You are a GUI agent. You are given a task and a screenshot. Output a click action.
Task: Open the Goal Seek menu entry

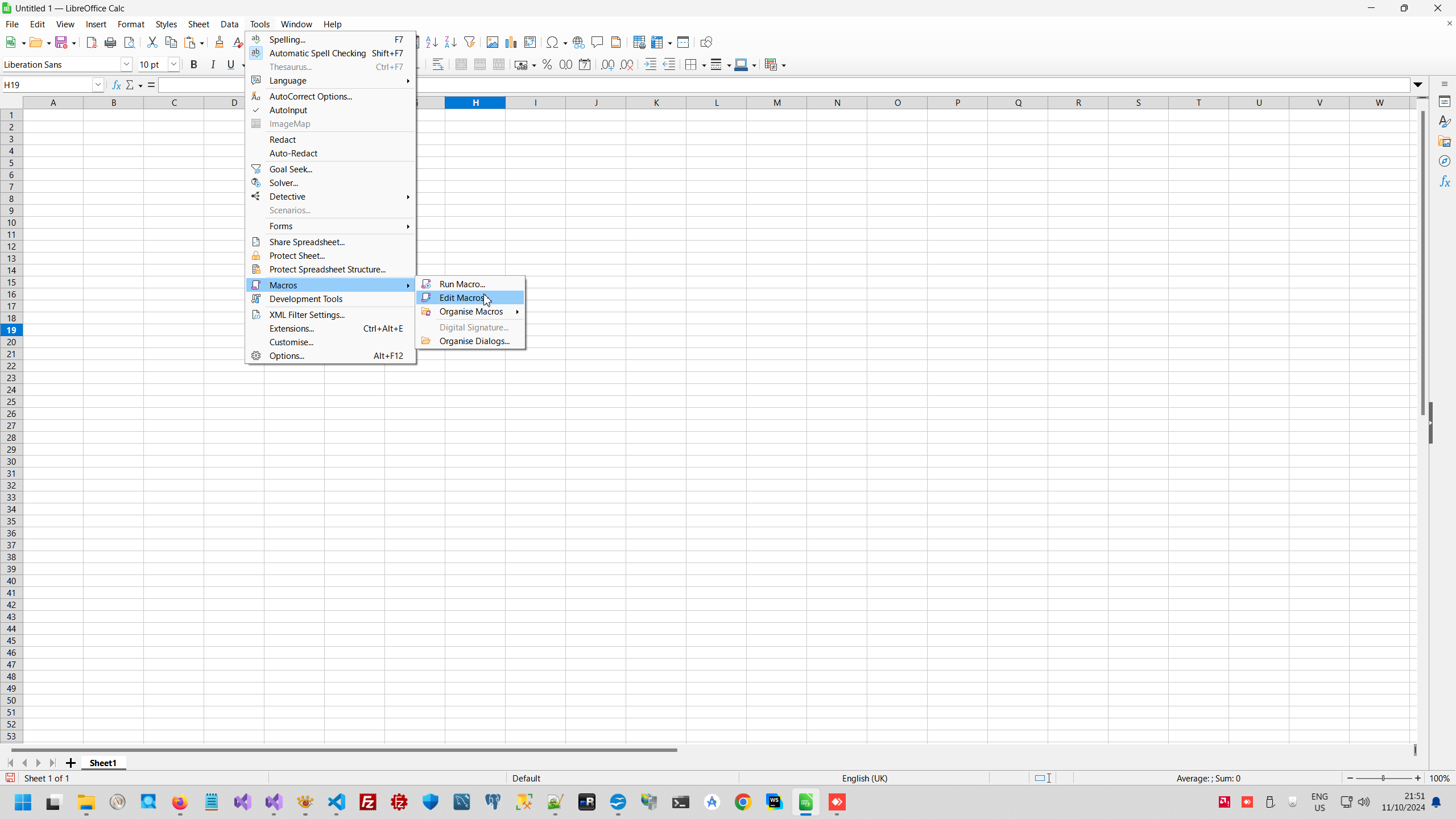point(291,169)
